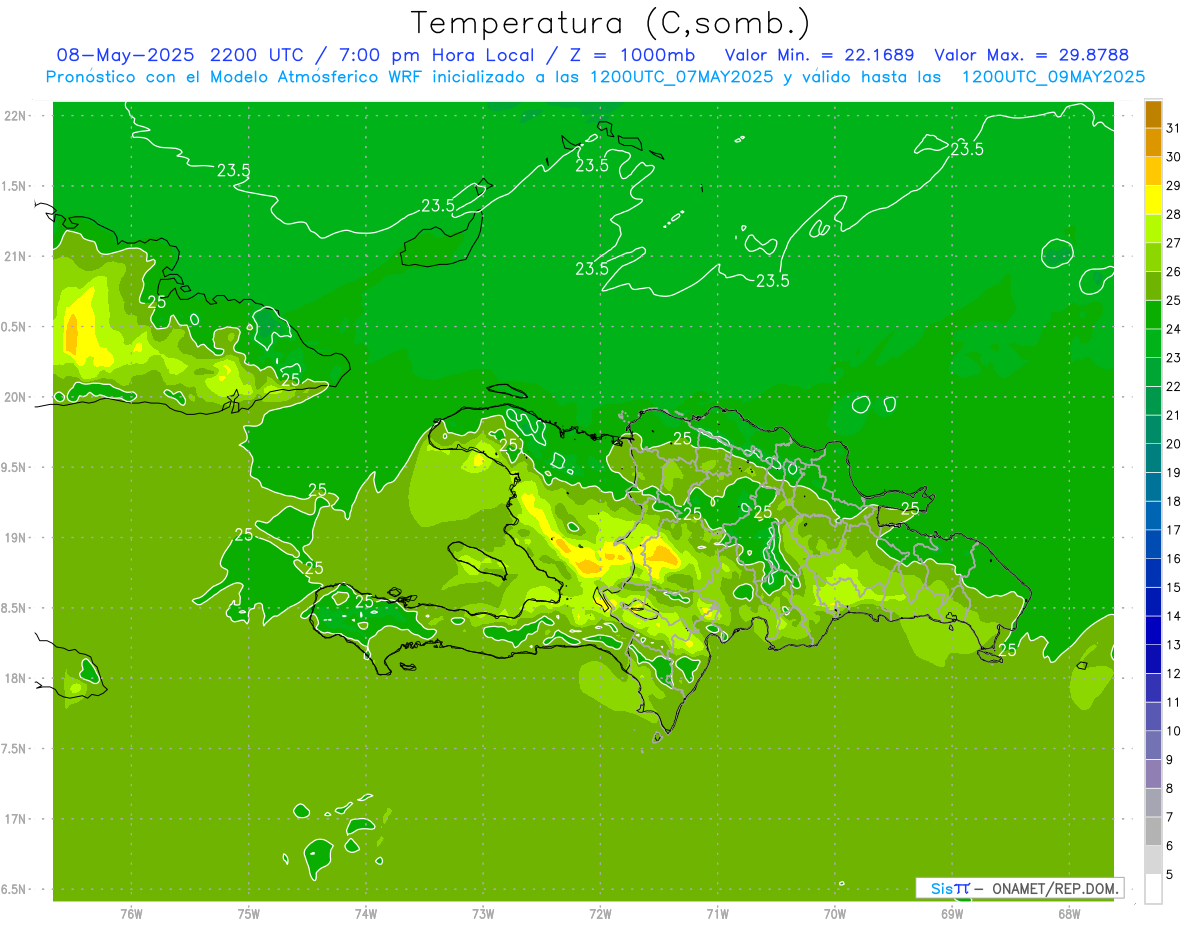Click the "76W" longitude label
This screenshot has width=1200, height=927.
131,914
